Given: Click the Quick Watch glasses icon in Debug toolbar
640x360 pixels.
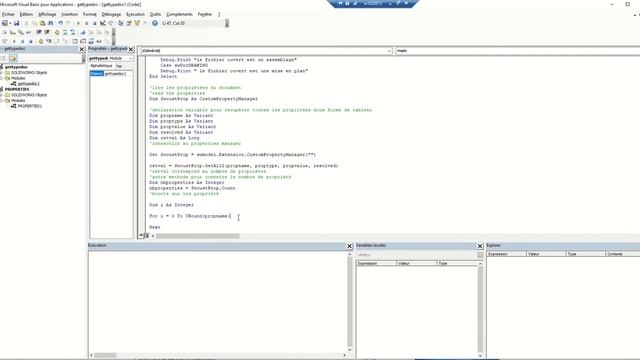Looking at the screenshot, I should (x=99, y=41).
